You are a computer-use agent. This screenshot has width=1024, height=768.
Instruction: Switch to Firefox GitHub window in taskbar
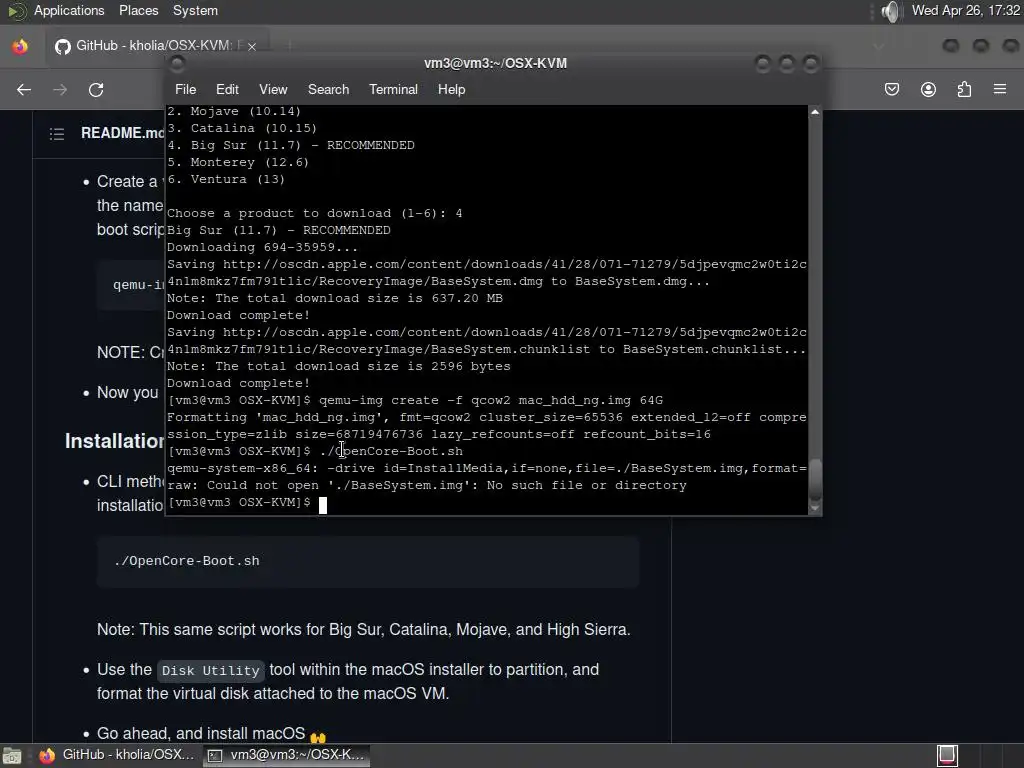click(x=116, y=755)
